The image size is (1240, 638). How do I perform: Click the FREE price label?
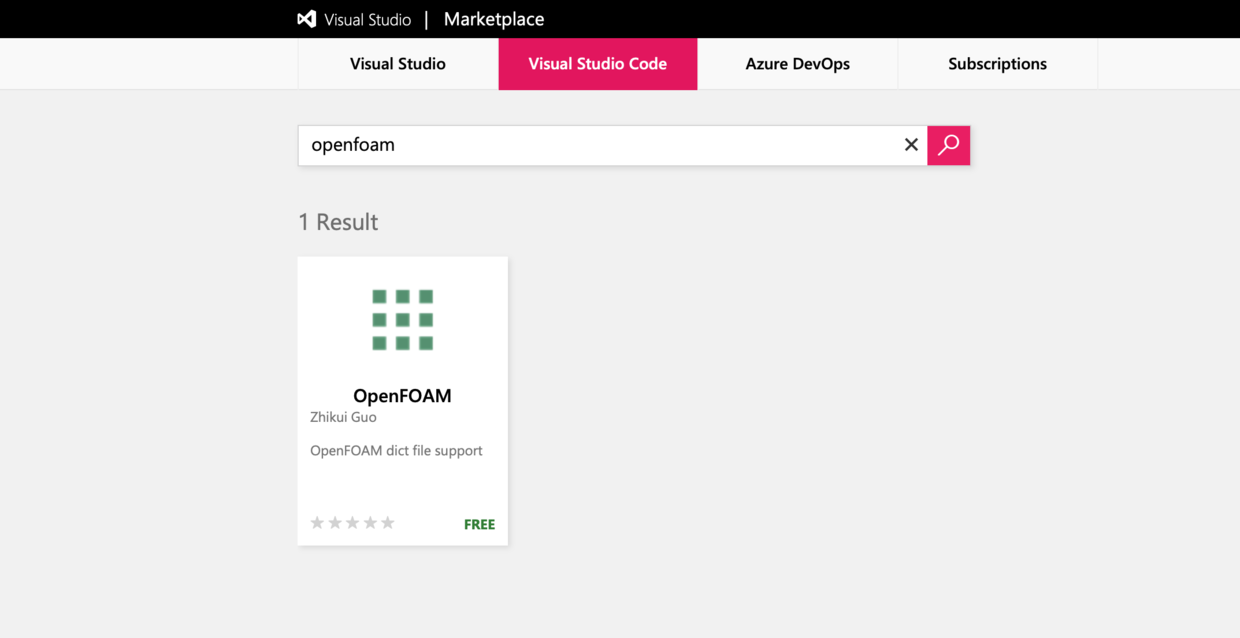point(479,523)
